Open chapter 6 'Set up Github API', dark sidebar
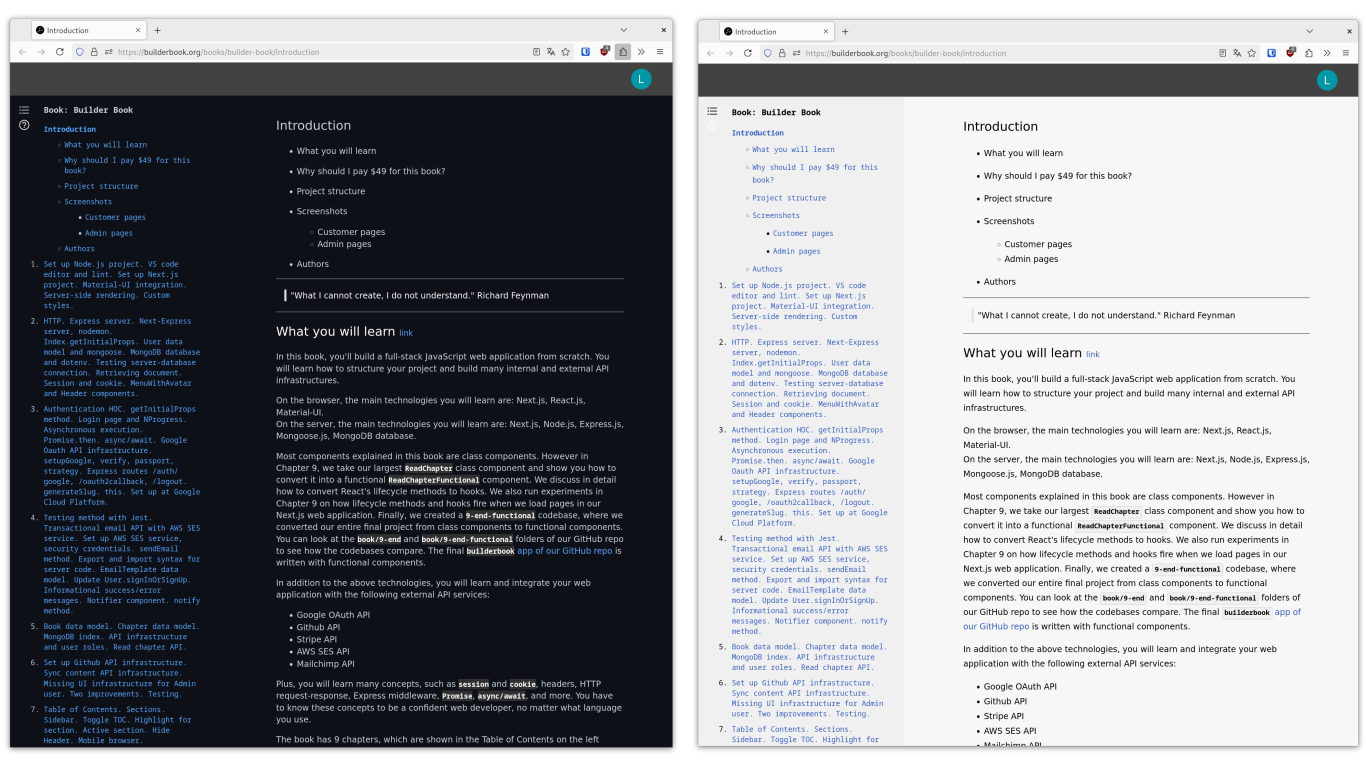 (x=120, y=678)
